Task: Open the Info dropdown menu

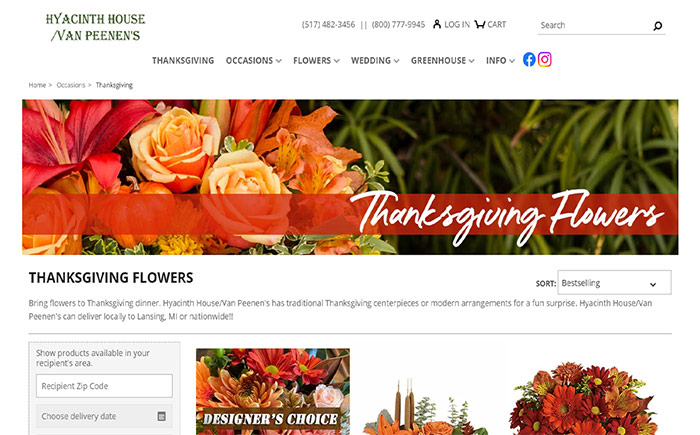Action: tap(500, 61)
